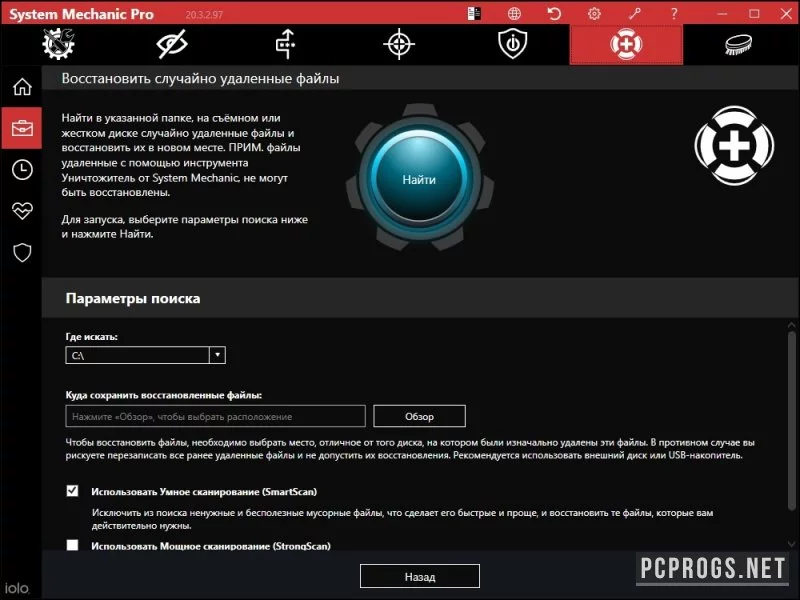Open the crossed-eye Privacy tools category

(172, 44)
